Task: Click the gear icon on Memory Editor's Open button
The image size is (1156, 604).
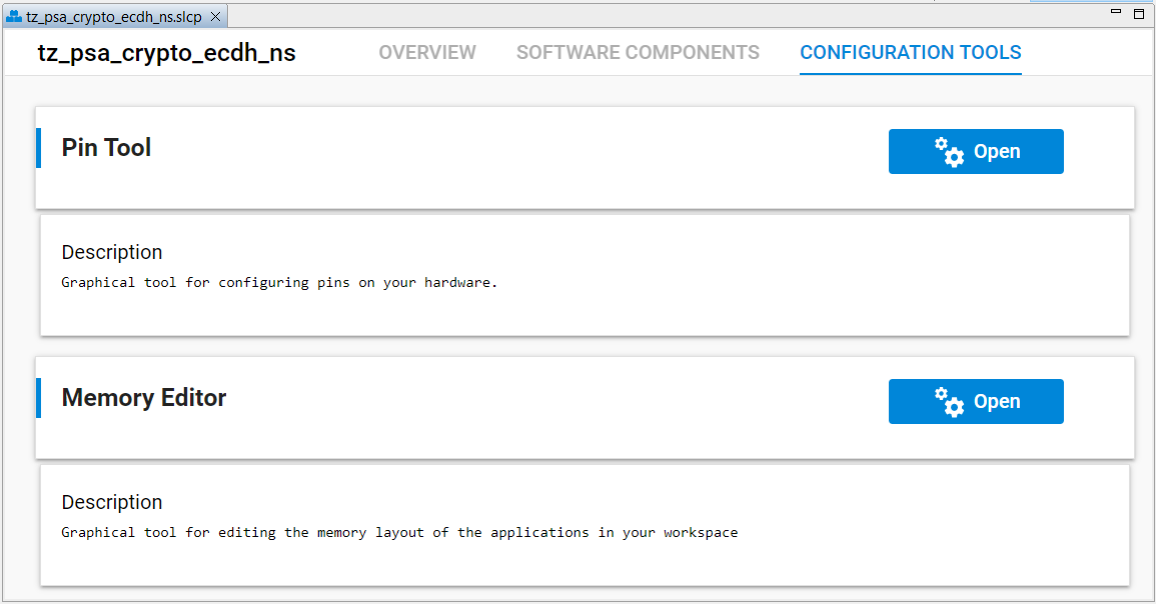Action: (948, 401)
